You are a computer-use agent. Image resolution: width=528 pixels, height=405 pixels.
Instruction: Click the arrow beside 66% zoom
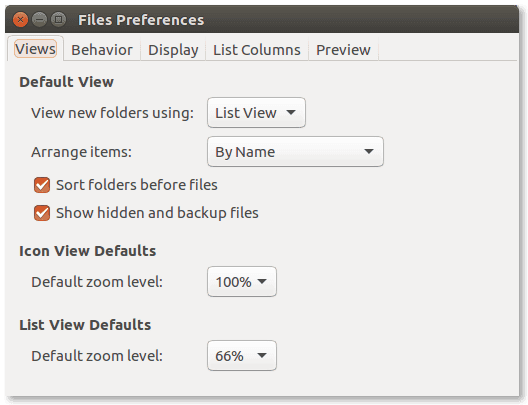click(x=262, y=356)
